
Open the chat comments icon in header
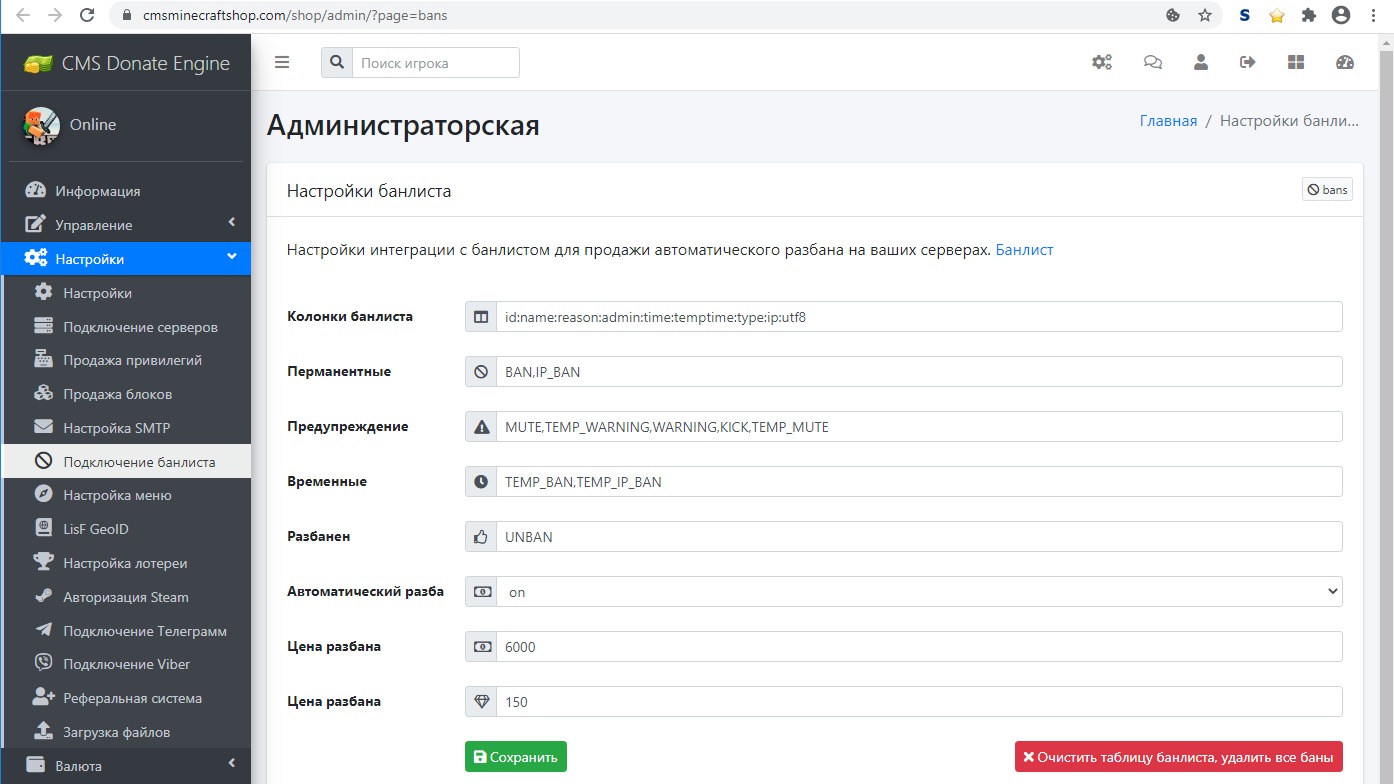coord(1152,62)
